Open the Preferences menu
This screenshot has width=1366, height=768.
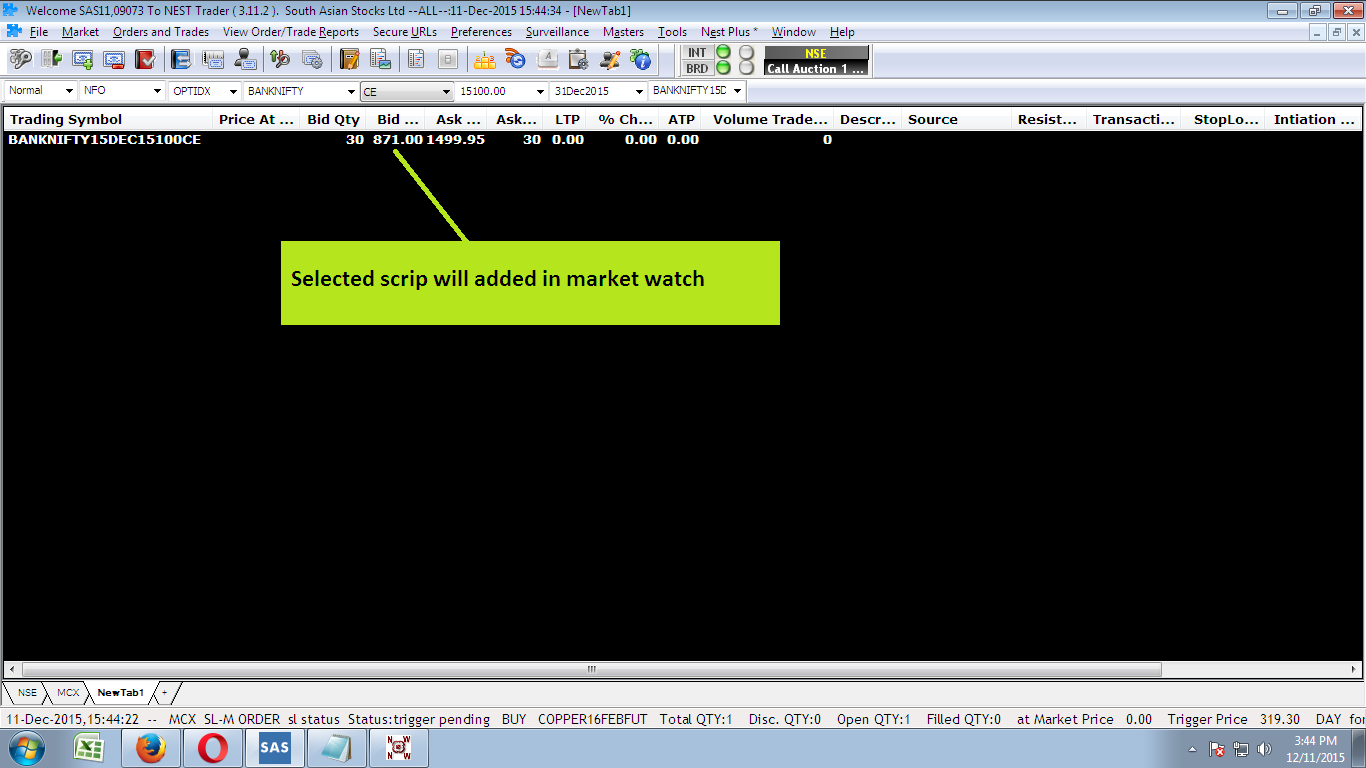pos(481,32)
